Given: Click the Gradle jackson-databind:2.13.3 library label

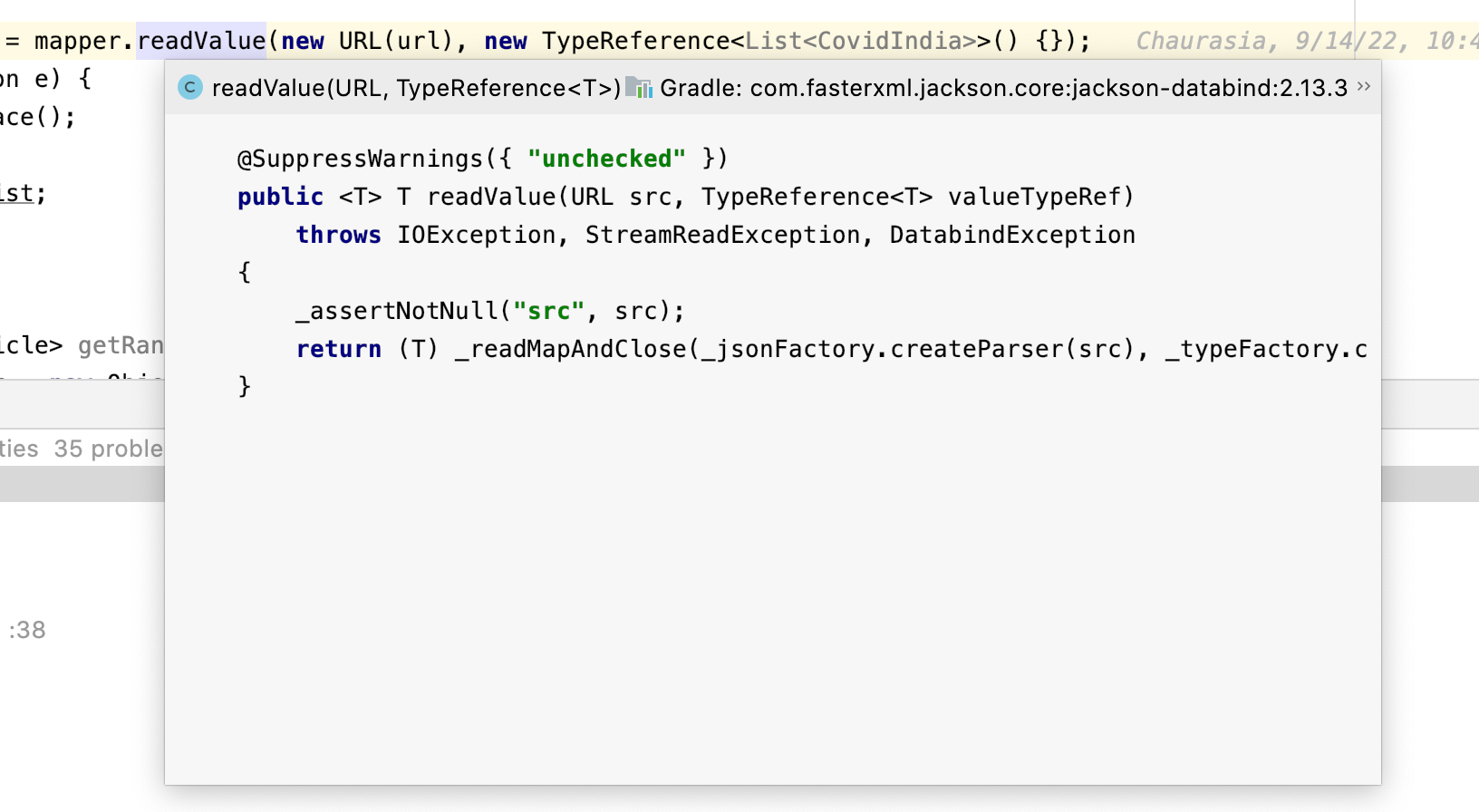Looking at the screenshot, I should (x=1003, y=88).
